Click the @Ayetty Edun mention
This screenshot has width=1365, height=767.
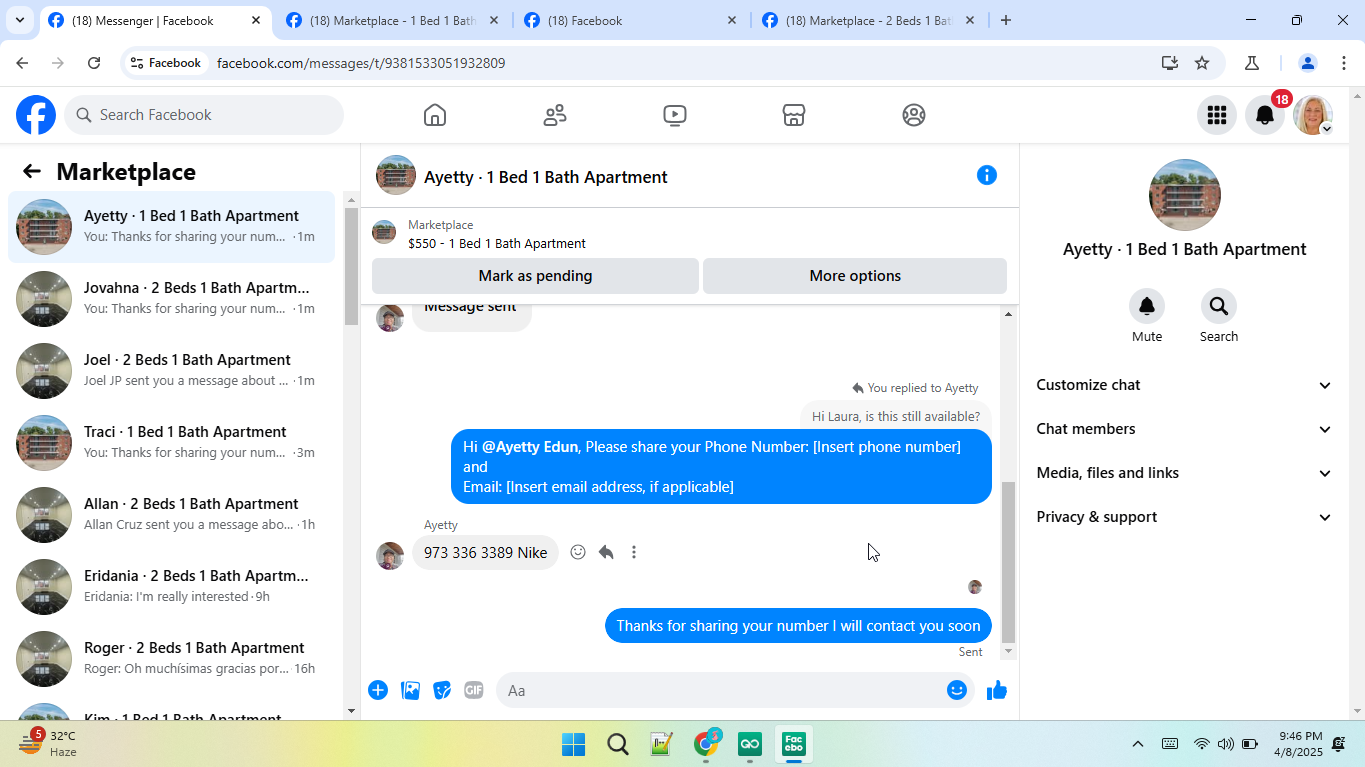[x=530, y=447]
